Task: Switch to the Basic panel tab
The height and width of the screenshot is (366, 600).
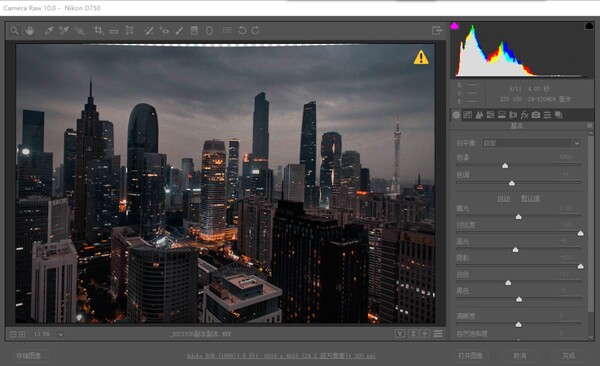Action: (x=456, y=115)
